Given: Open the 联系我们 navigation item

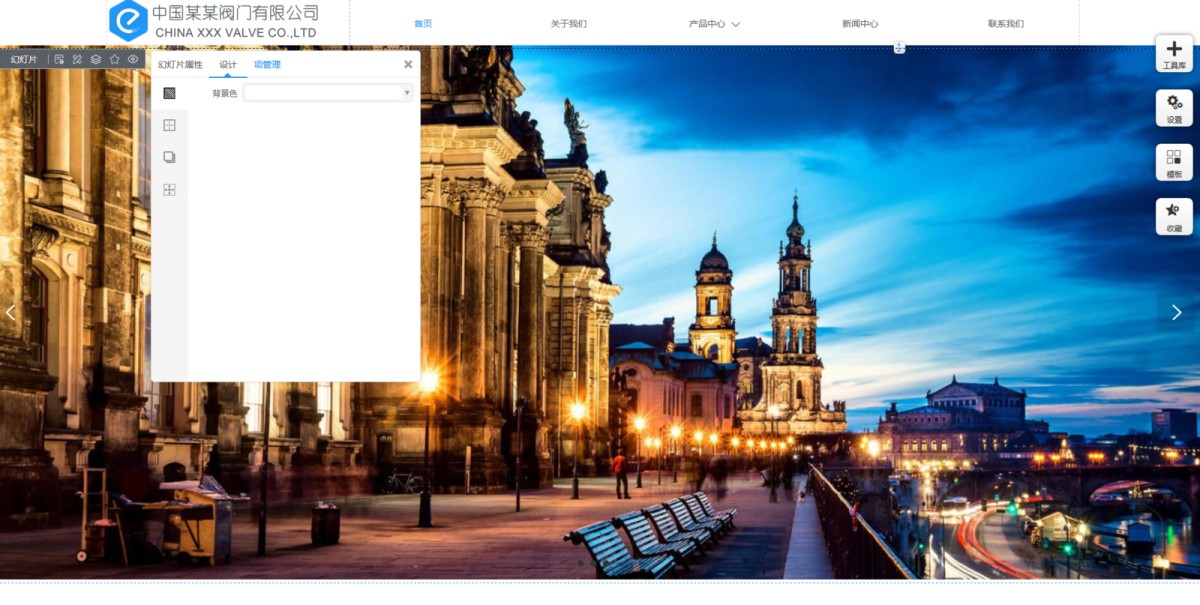Looking at the screenshot, I should click(1006, 23).
